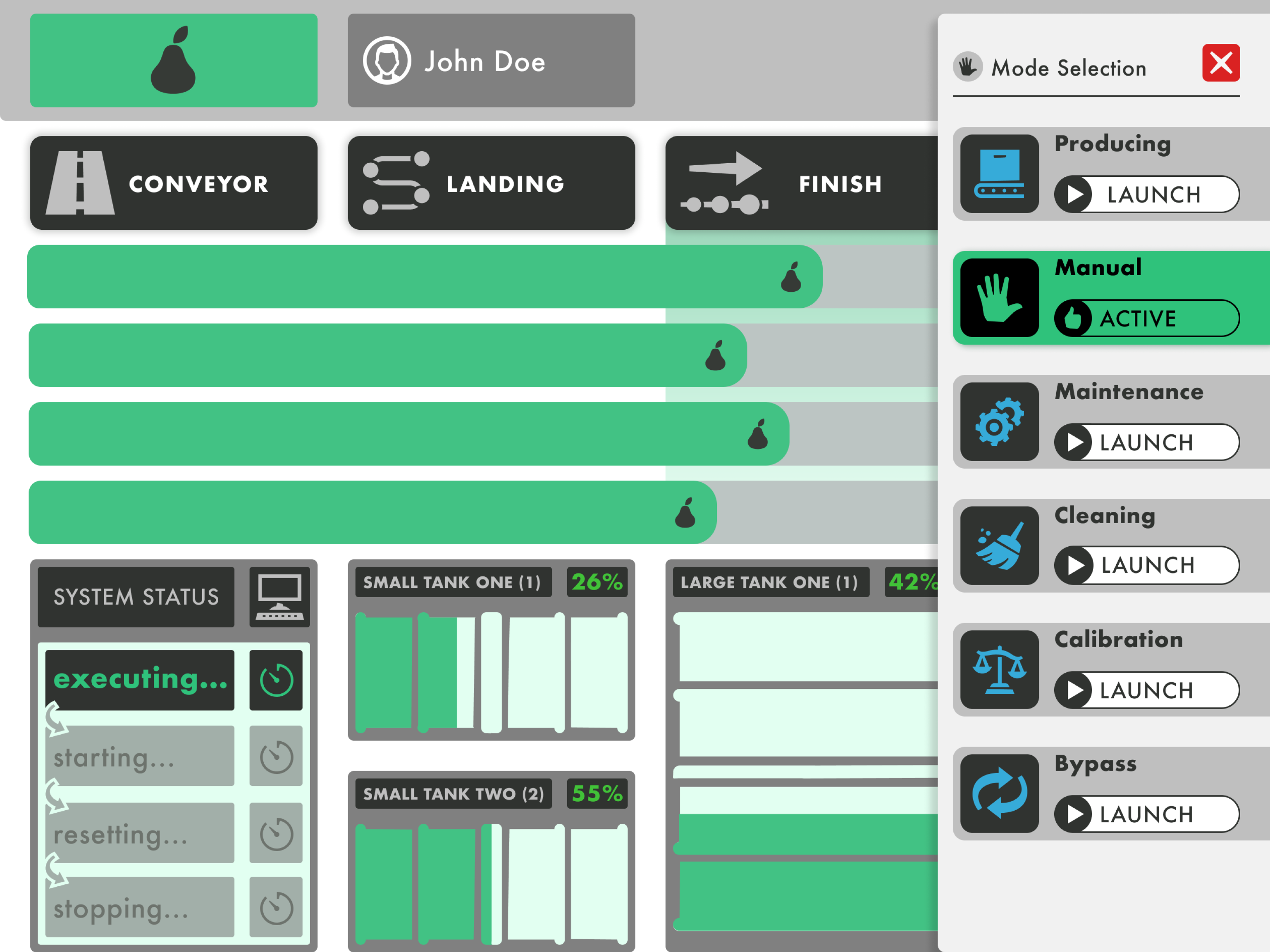Image resolution: width=1270 pixels, height=952 pixels.
Task: Select the Cleaning broom icon
Action: coord(999,545)
